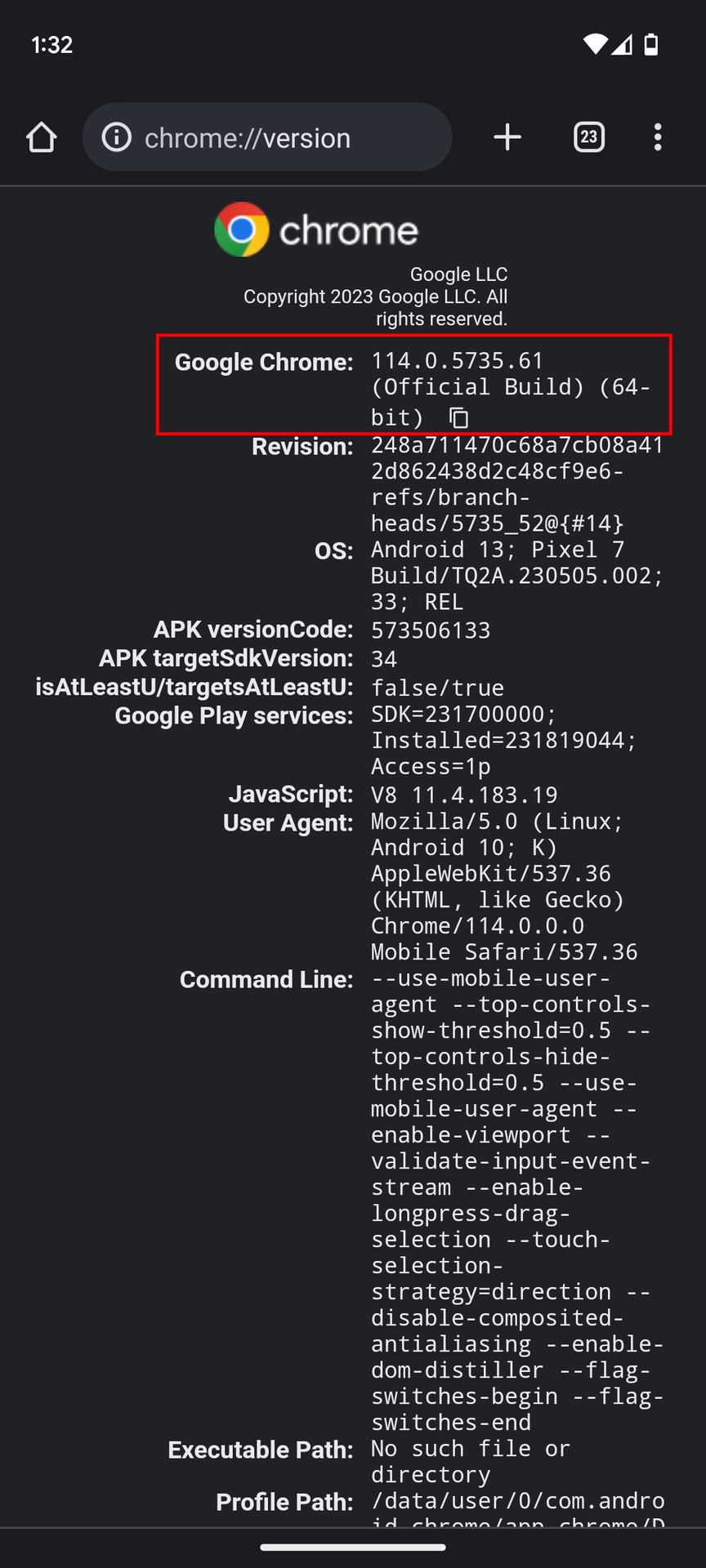Tap the site info icon in address bar
706x1568 pixels.
pyautogui.click(x=117, y=137)
